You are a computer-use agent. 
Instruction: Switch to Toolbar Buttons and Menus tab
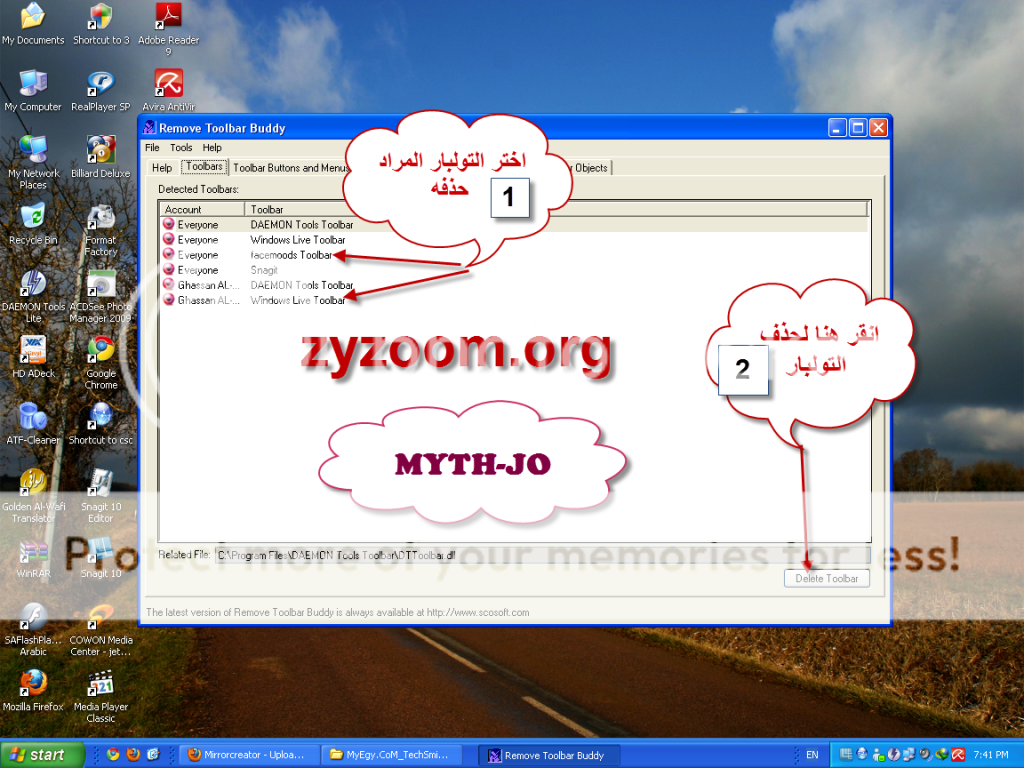tap(291, 168)
